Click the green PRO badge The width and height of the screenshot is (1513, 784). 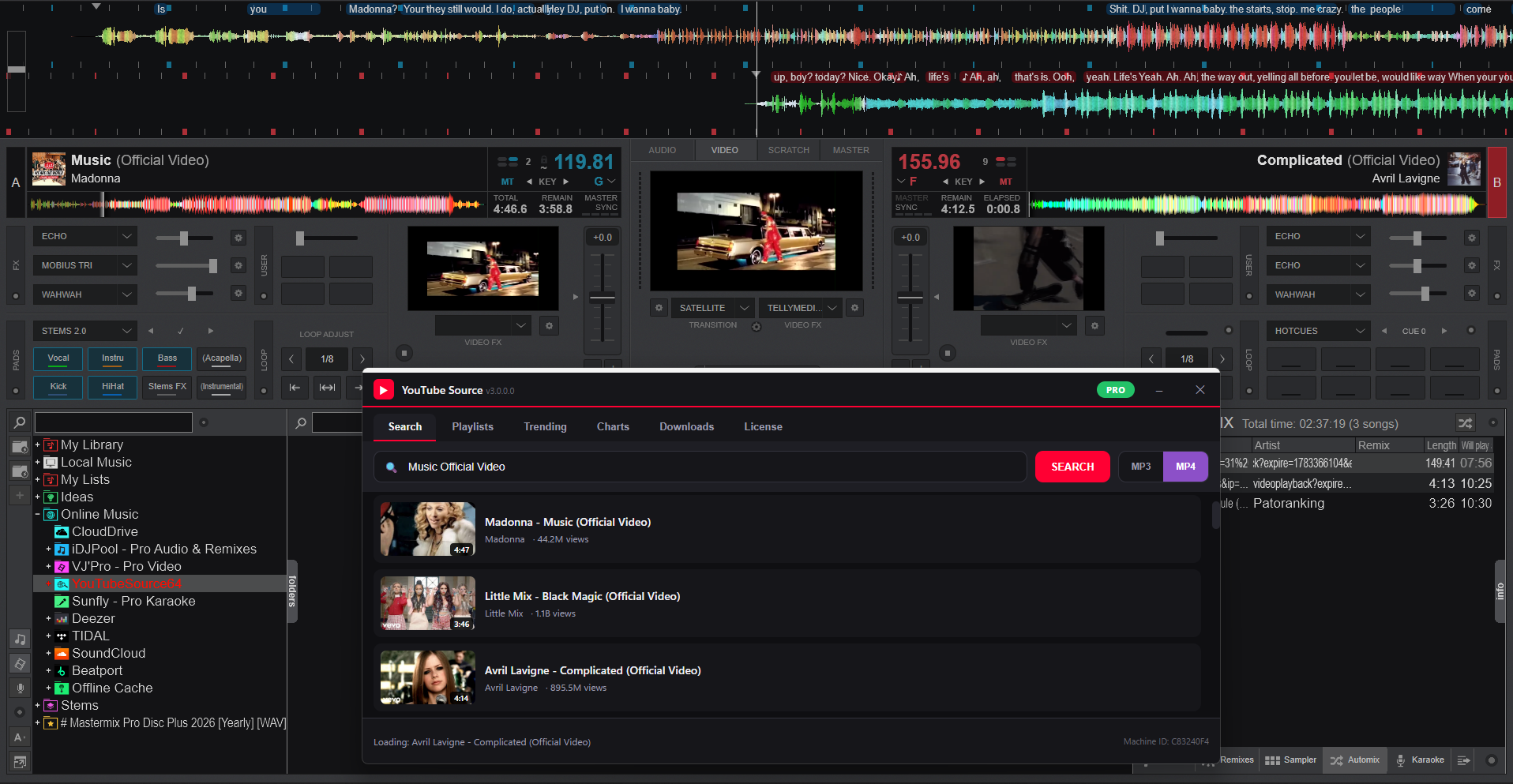tap(1115, 390)
